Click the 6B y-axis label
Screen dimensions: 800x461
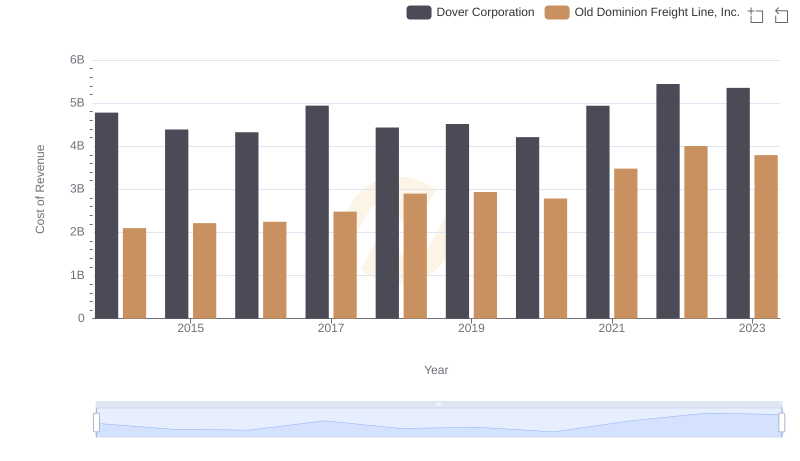pyautogui.click(x=78, y=60)
